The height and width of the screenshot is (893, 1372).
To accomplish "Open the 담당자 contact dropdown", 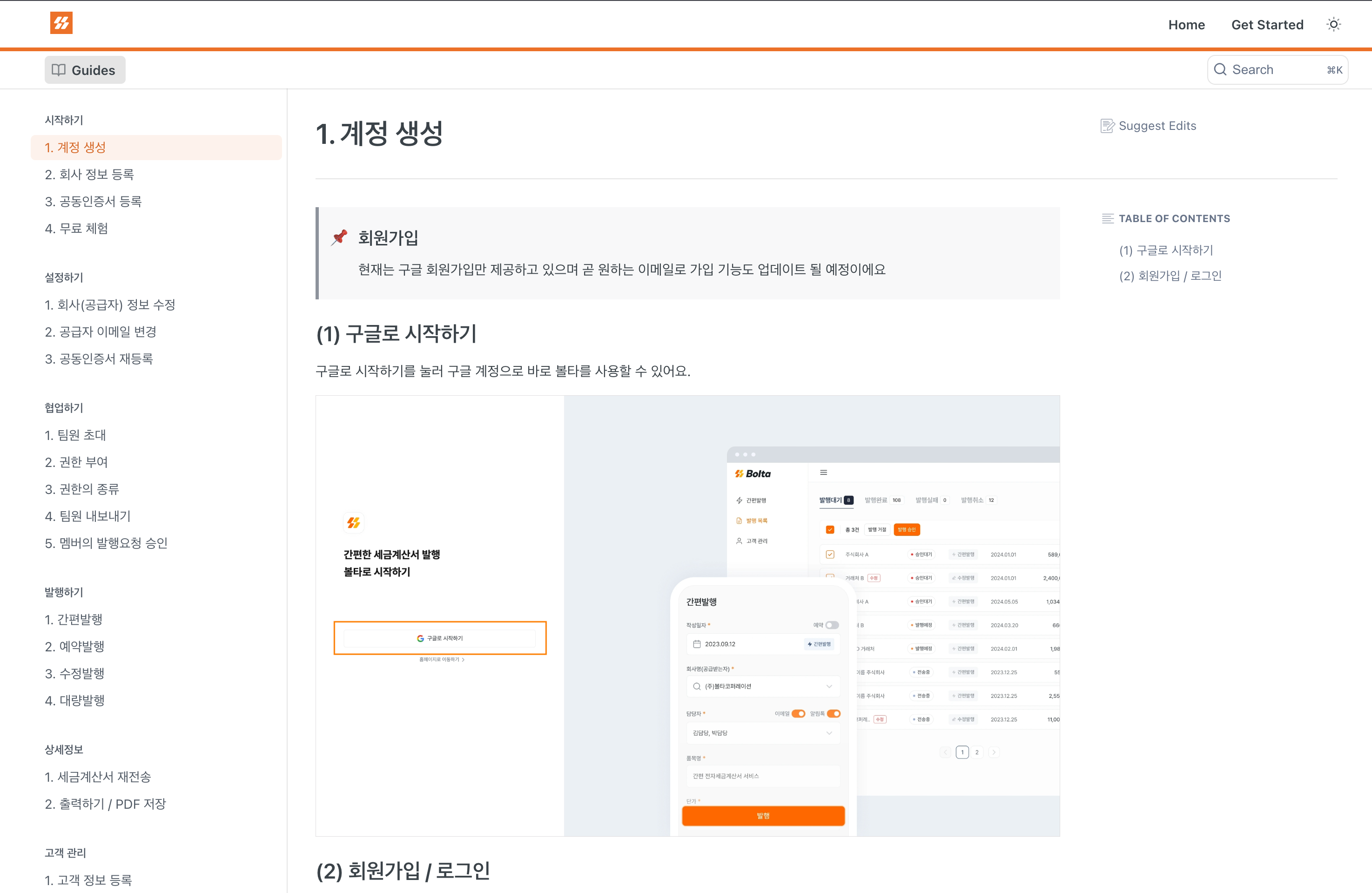I will click(x=829, y=733).
